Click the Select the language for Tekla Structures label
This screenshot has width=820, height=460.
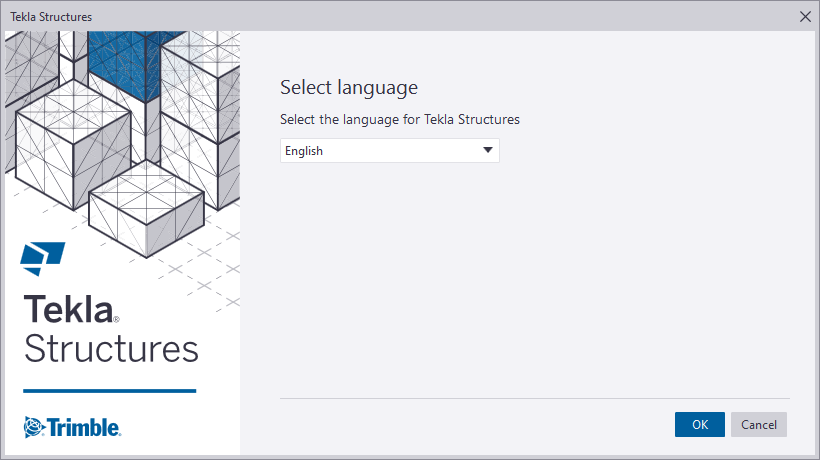400,120
